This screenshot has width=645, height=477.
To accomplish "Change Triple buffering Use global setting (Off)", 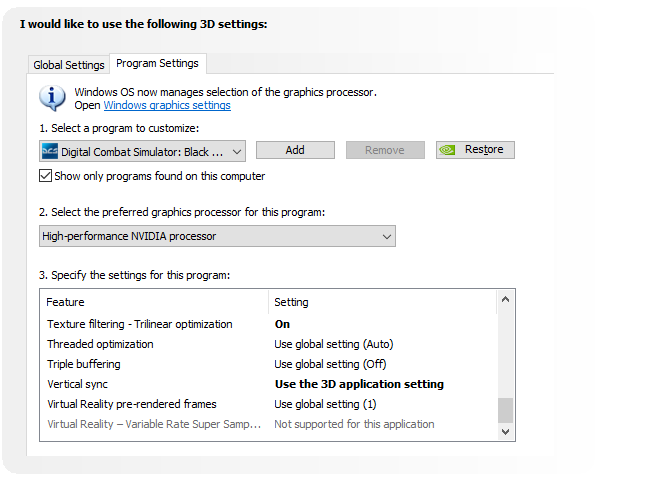I will click(330, 364).
